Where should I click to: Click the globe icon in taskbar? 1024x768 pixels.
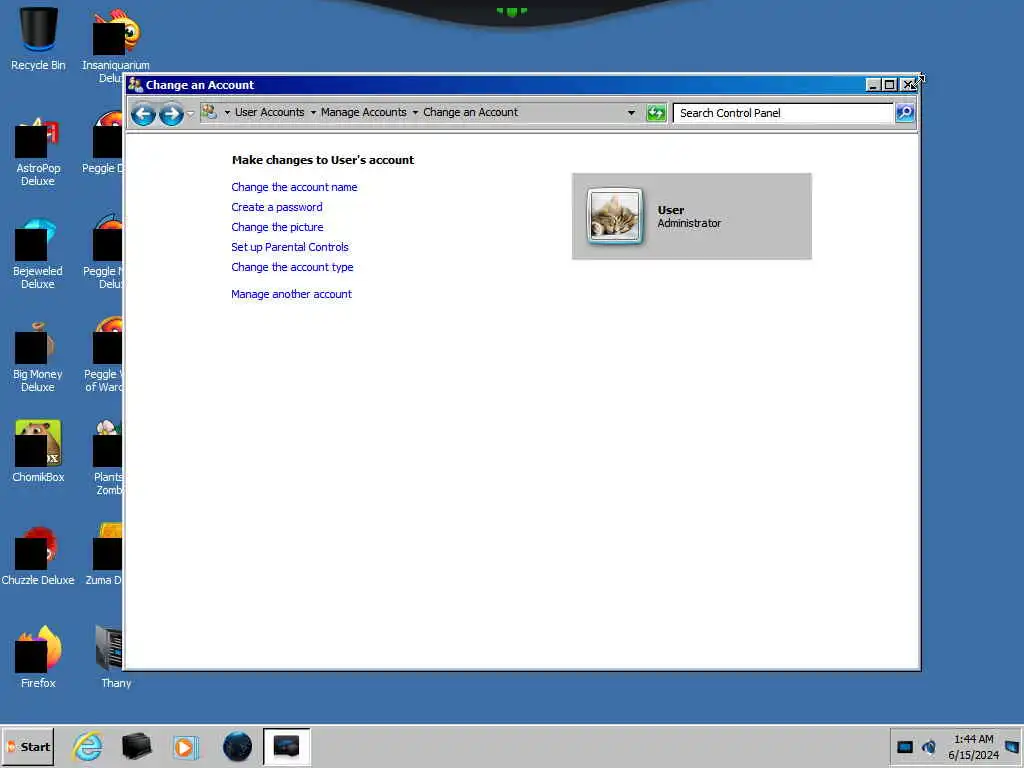(x=237, y=746)
